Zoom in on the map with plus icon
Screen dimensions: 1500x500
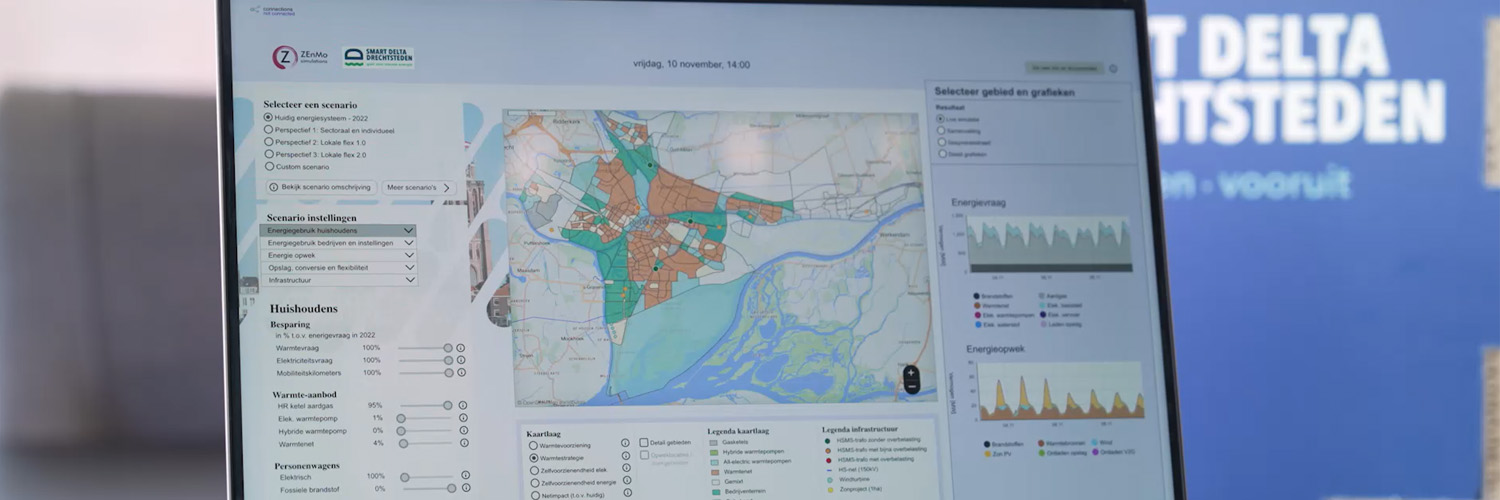click(910, 373)
